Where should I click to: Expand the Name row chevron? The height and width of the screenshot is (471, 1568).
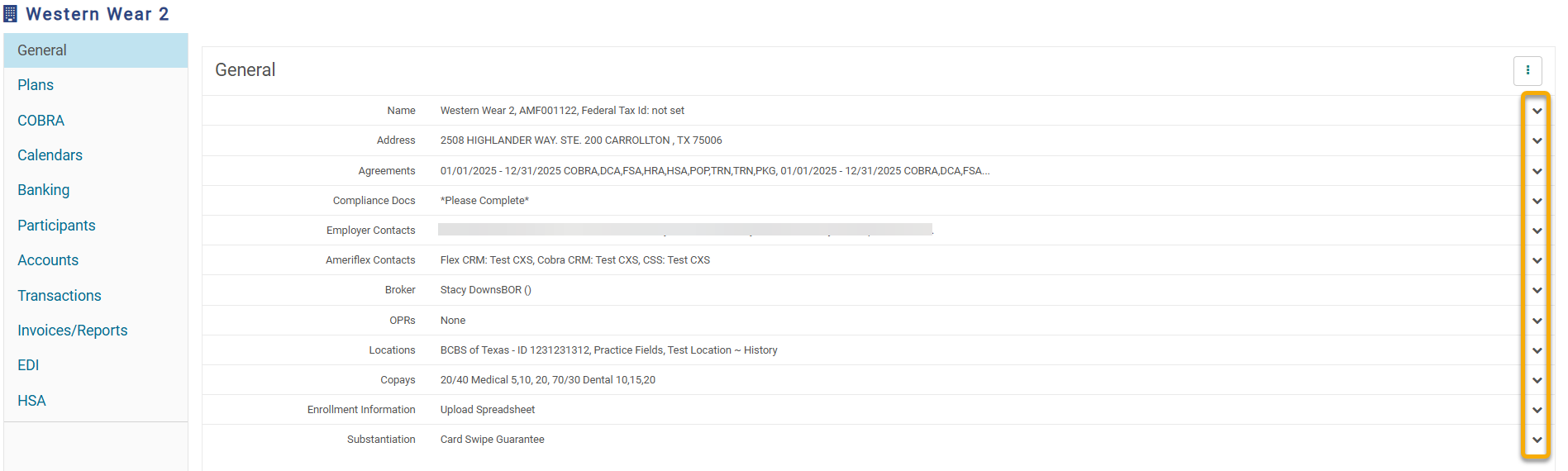coord(1537,111)
